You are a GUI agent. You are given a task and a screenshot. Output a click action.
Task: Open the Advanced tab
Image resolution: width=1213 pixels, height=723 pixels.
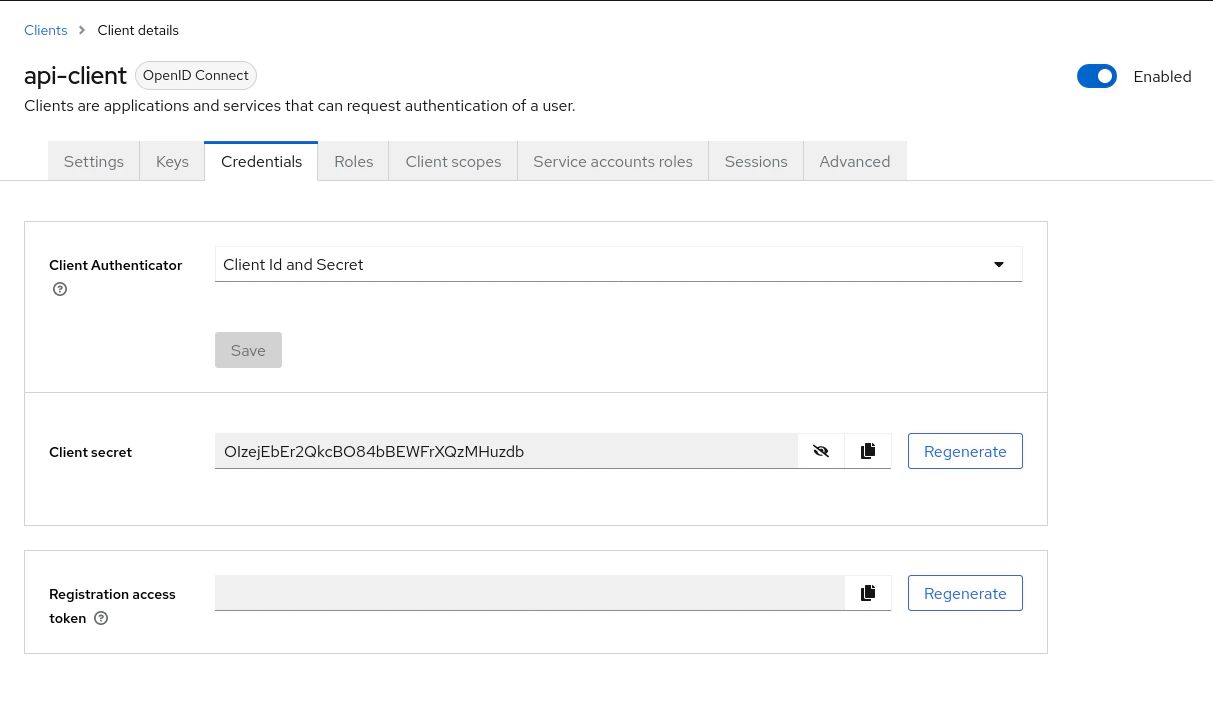click(x=855, y=161)
